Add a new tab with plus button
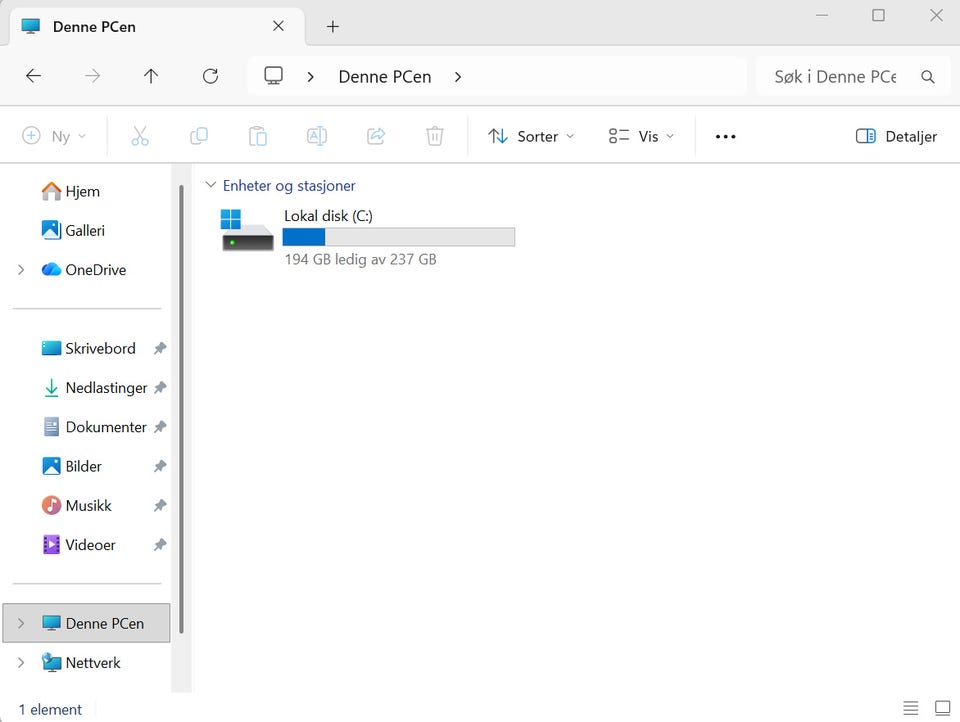Screen dimensions: 960x722 pos(333,26)
